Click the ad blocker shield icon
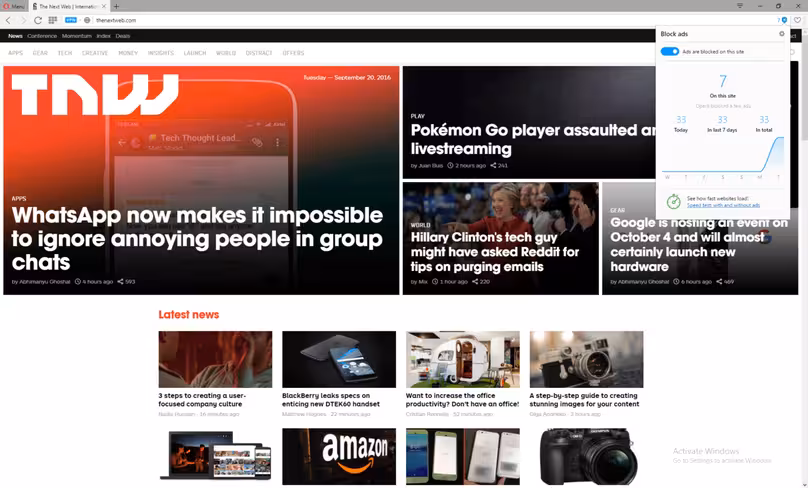Screen dimensions: 808x488 coord(784,20)
